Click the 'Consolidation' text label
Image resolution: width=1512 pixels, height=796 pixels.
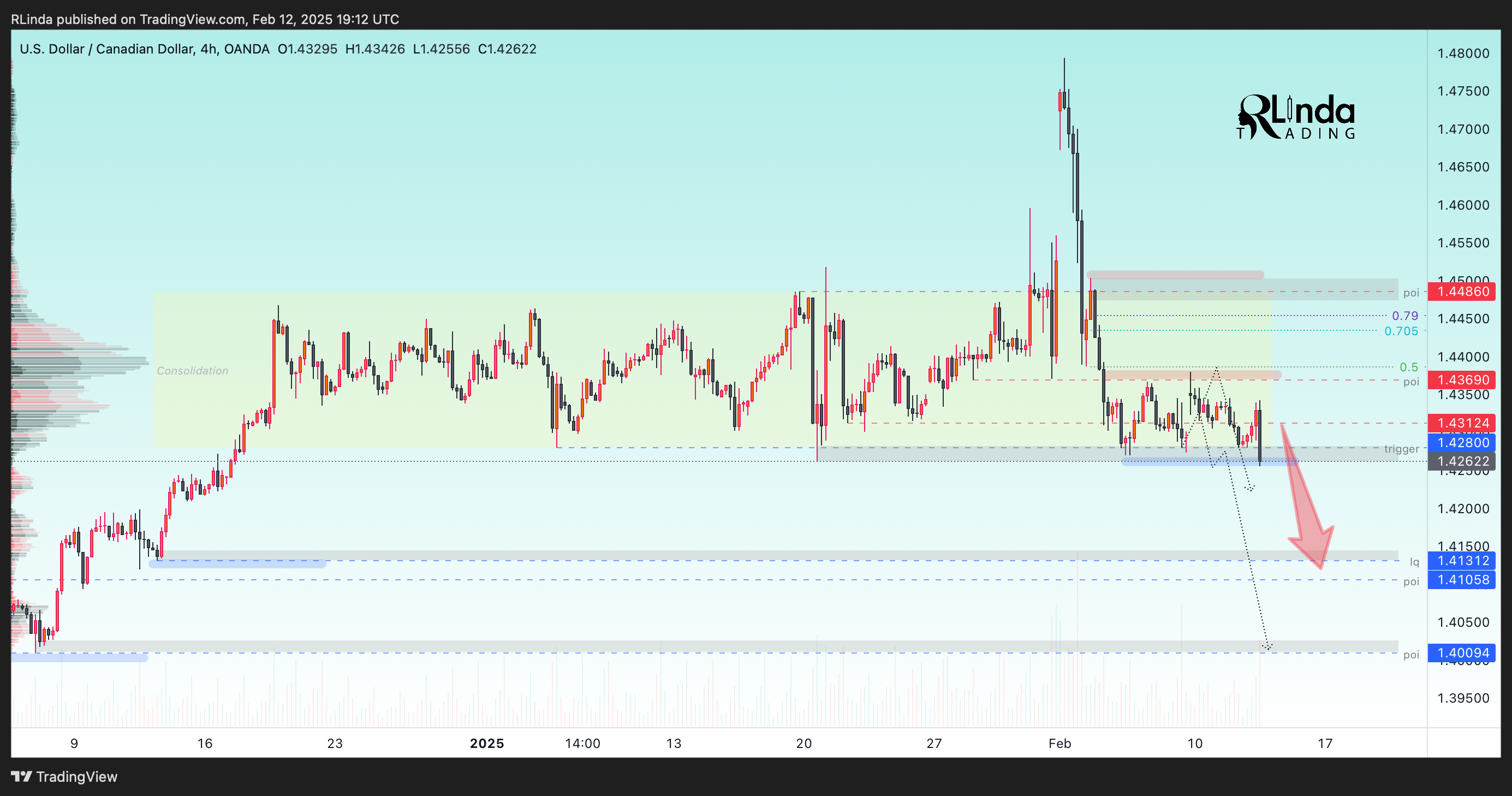click(193, 371)
